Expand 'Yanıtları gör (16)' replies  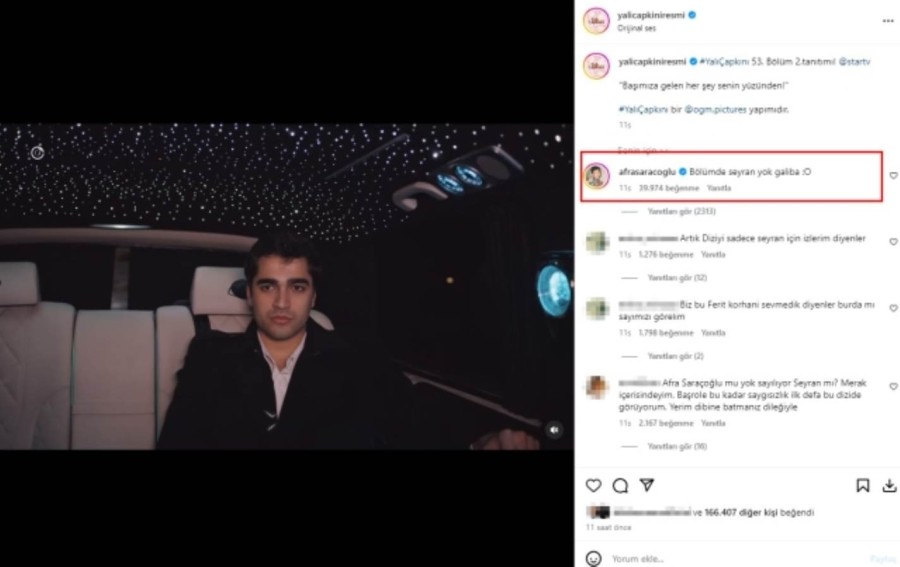[x=677, y=446]
